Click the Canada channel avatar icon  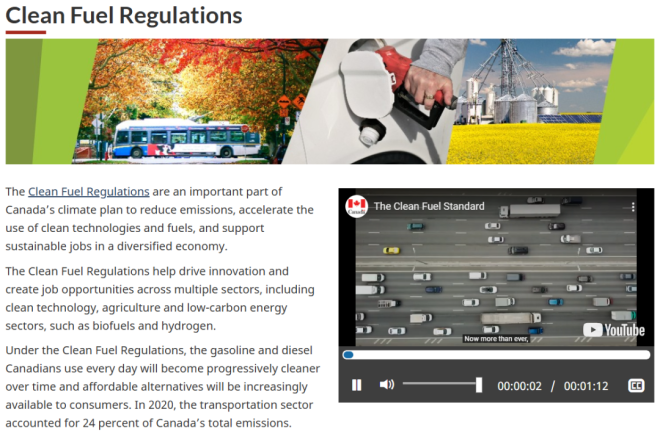click(x=356, y=207)
